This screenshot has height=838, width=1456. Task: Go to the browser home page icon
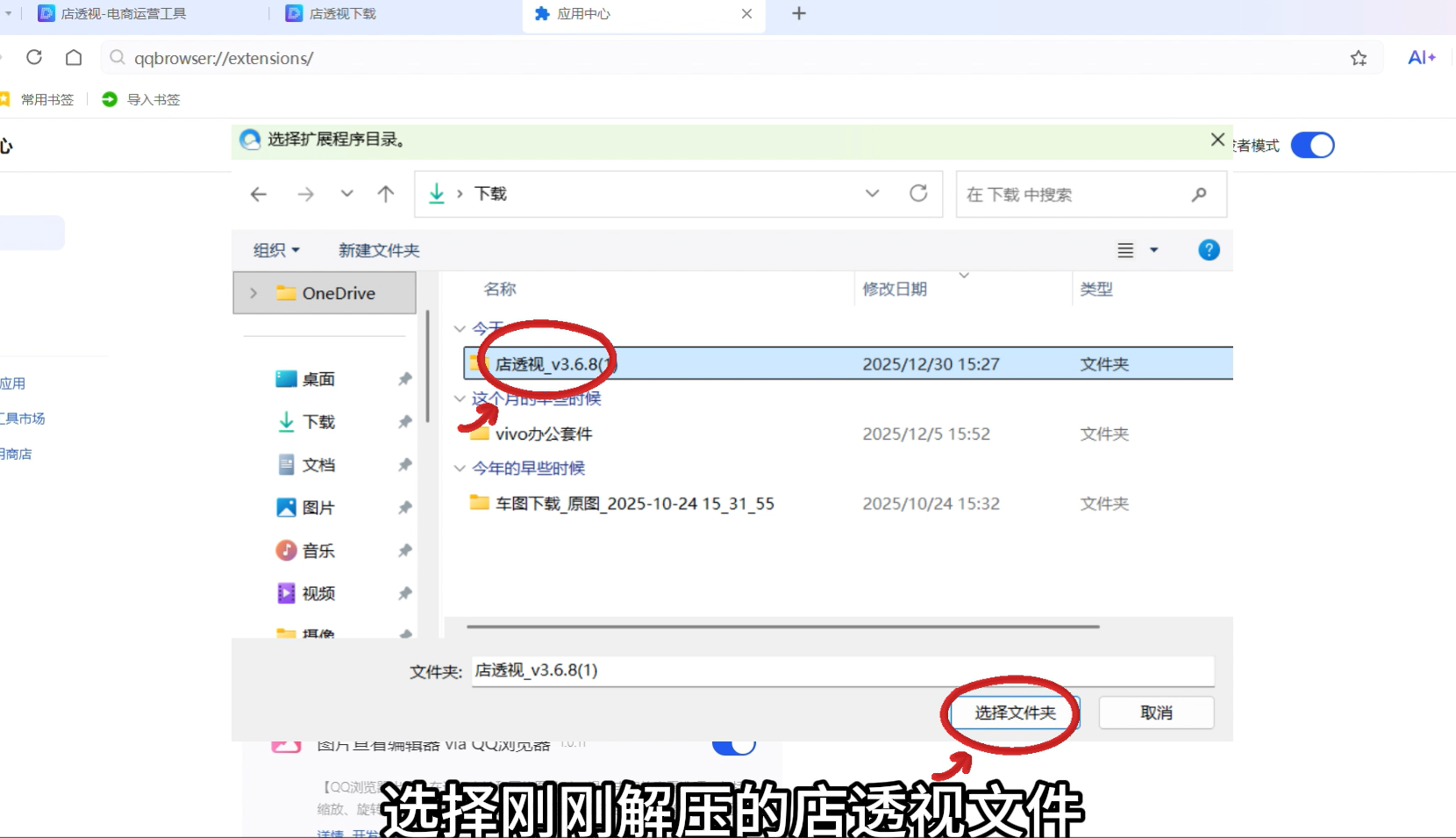click(74, 57)
